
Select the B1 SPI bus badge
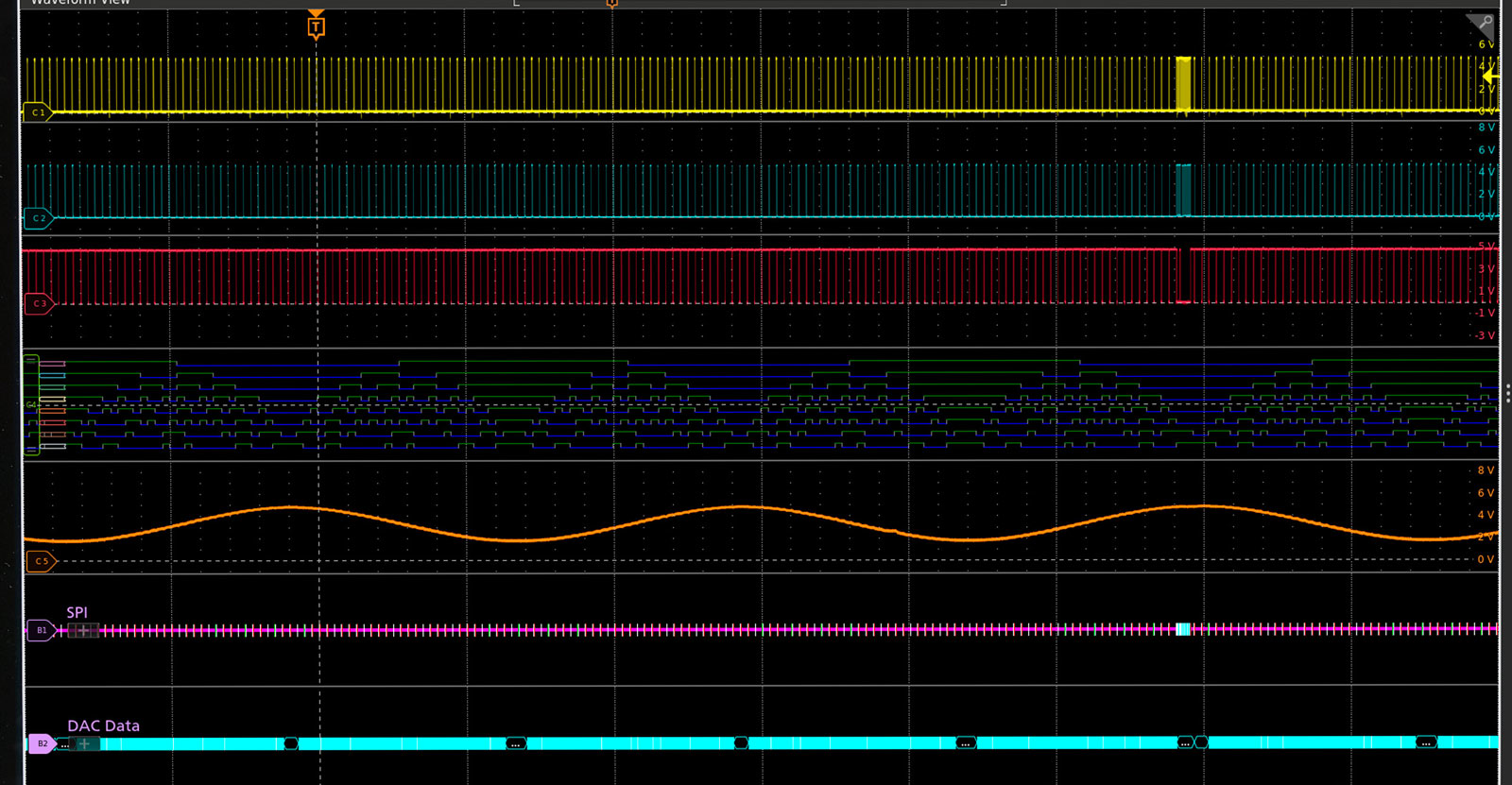42,630
